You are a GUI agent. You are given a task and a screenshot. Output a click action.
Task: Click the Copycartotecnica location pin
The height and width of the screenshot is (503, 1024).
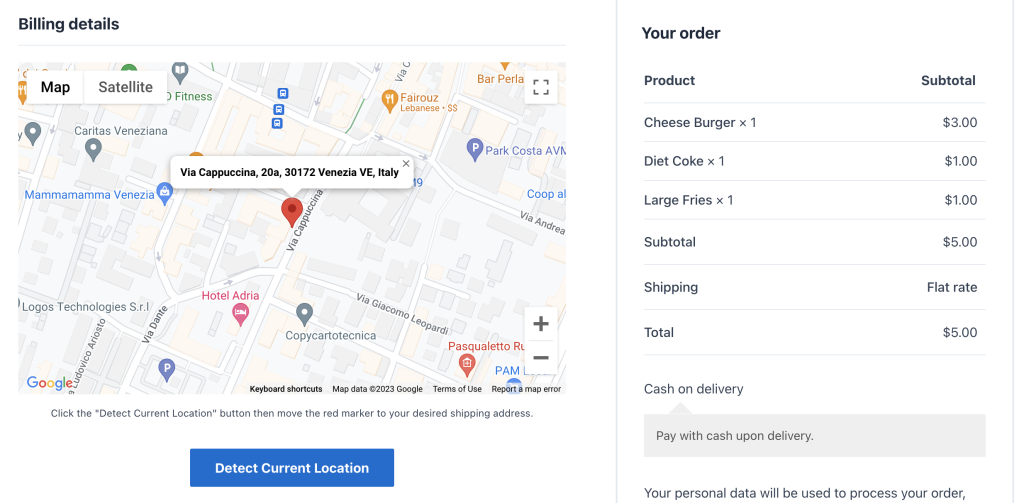click(x=304, y=315)
